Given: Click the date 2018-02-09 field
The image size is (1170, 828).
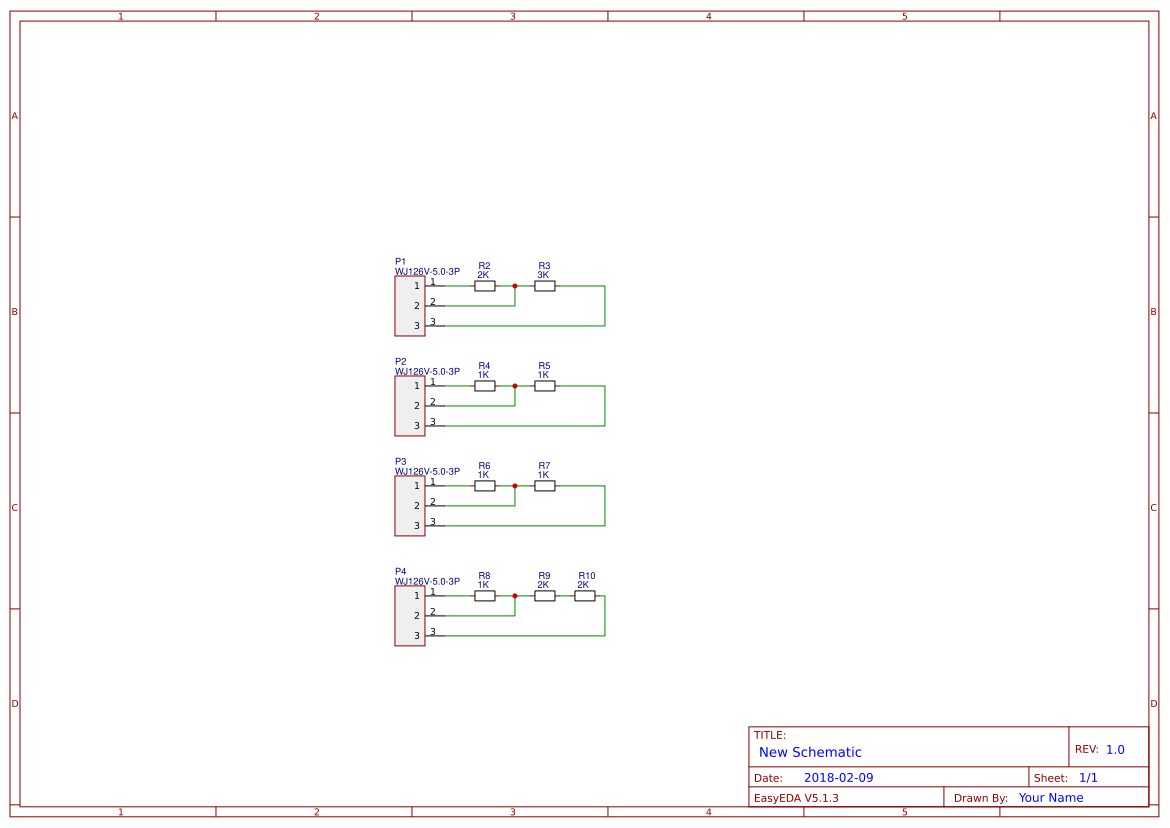Looking at the screenshot, I should click(840, 777).
